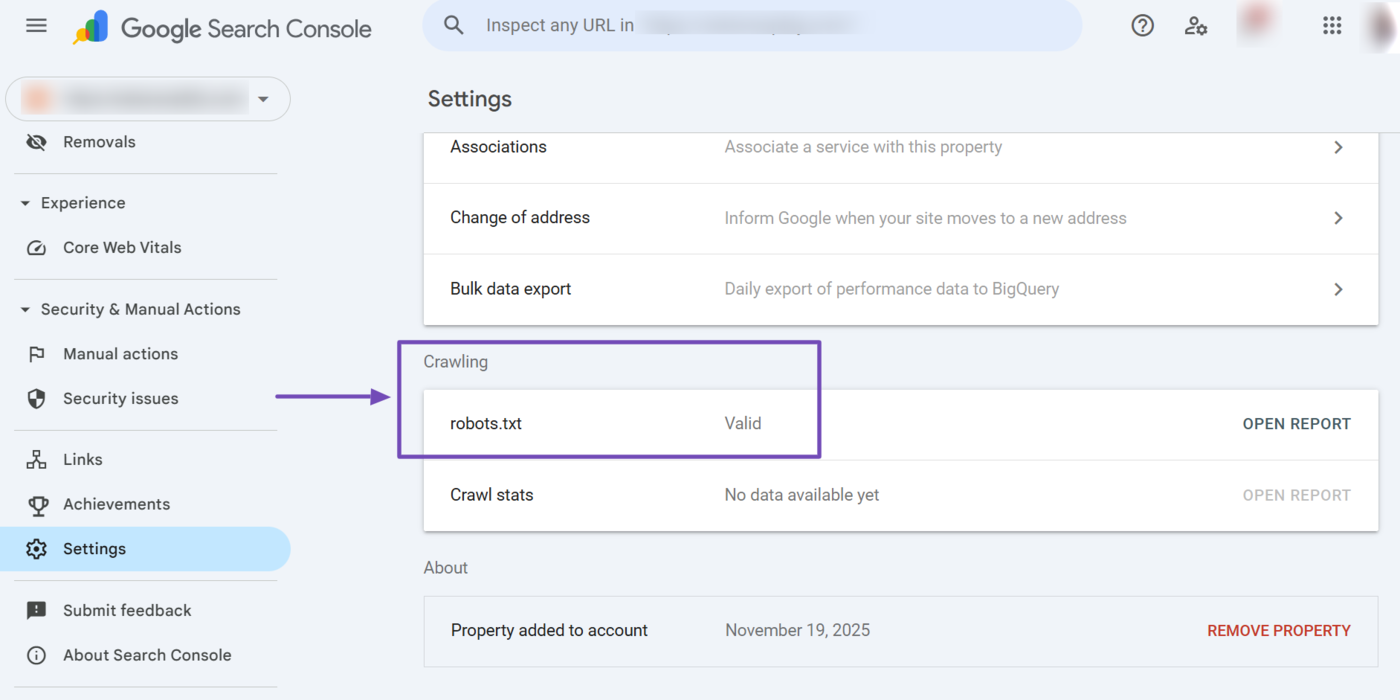Image resolution: width=1400 pixels, height=700 pixels.
Task: Click the Achievements trophy icon
Action: click(x=36, y=504)
